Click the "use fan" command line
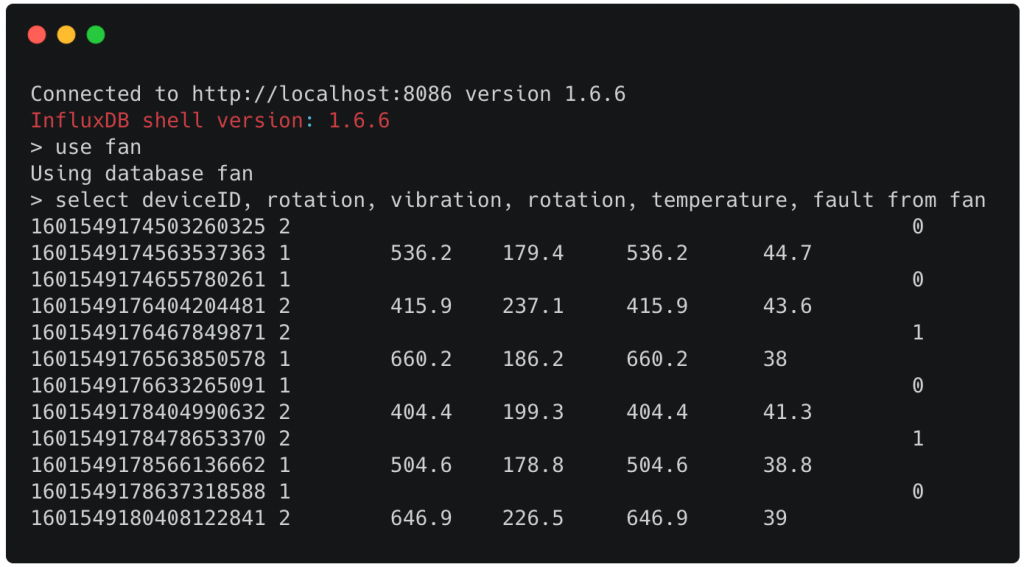Viewport: 1024px width, 567px height. click(98, 147)
